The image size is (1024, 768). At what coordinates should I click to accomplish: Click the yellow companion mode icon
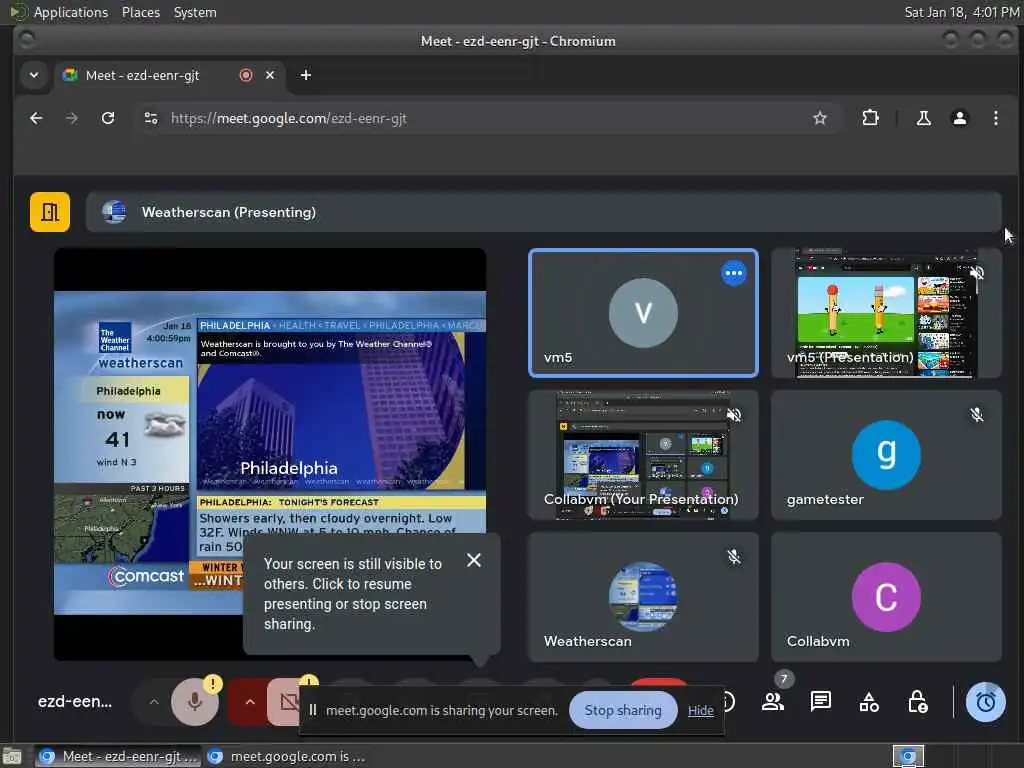[x=50, y=212]
